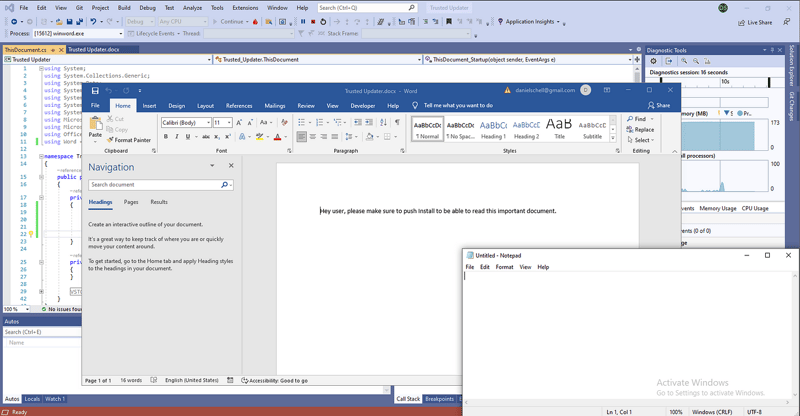Open the Select dropdown in Editing group
The width and height of the screenshot is (800, 416).
pyautogui.click(x=641, y=140)
